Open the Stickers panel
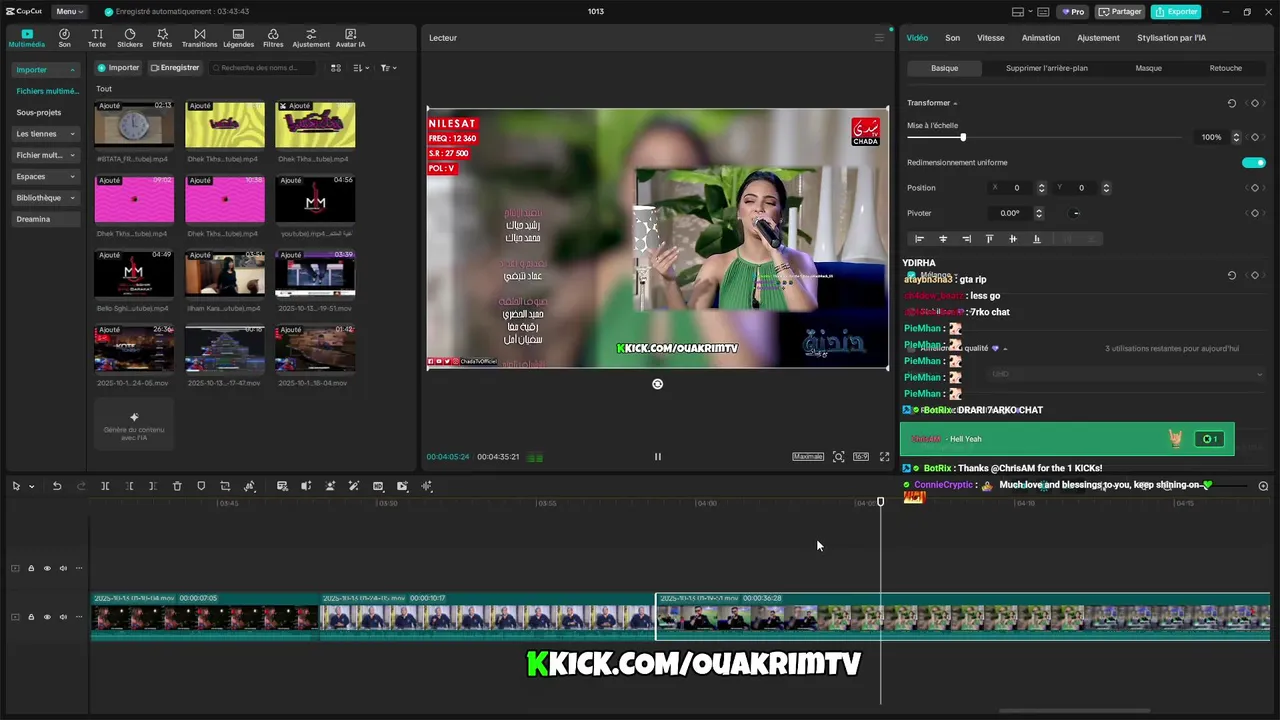1280x720 pixels. click(x=130, y=38)
